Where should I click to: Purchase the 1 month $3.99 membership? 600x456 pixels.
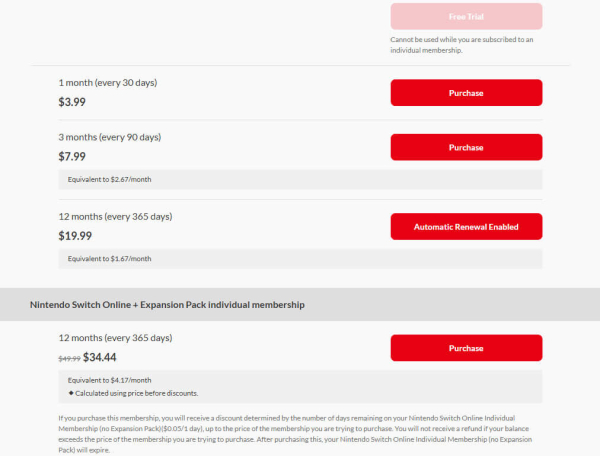point(466,93)
